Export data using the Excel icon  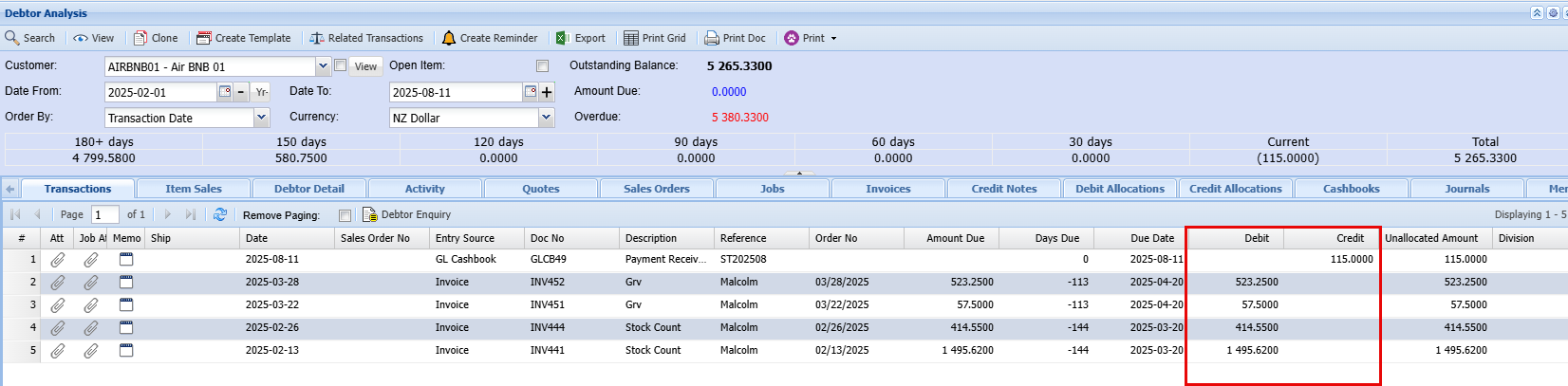coord(563,38)
